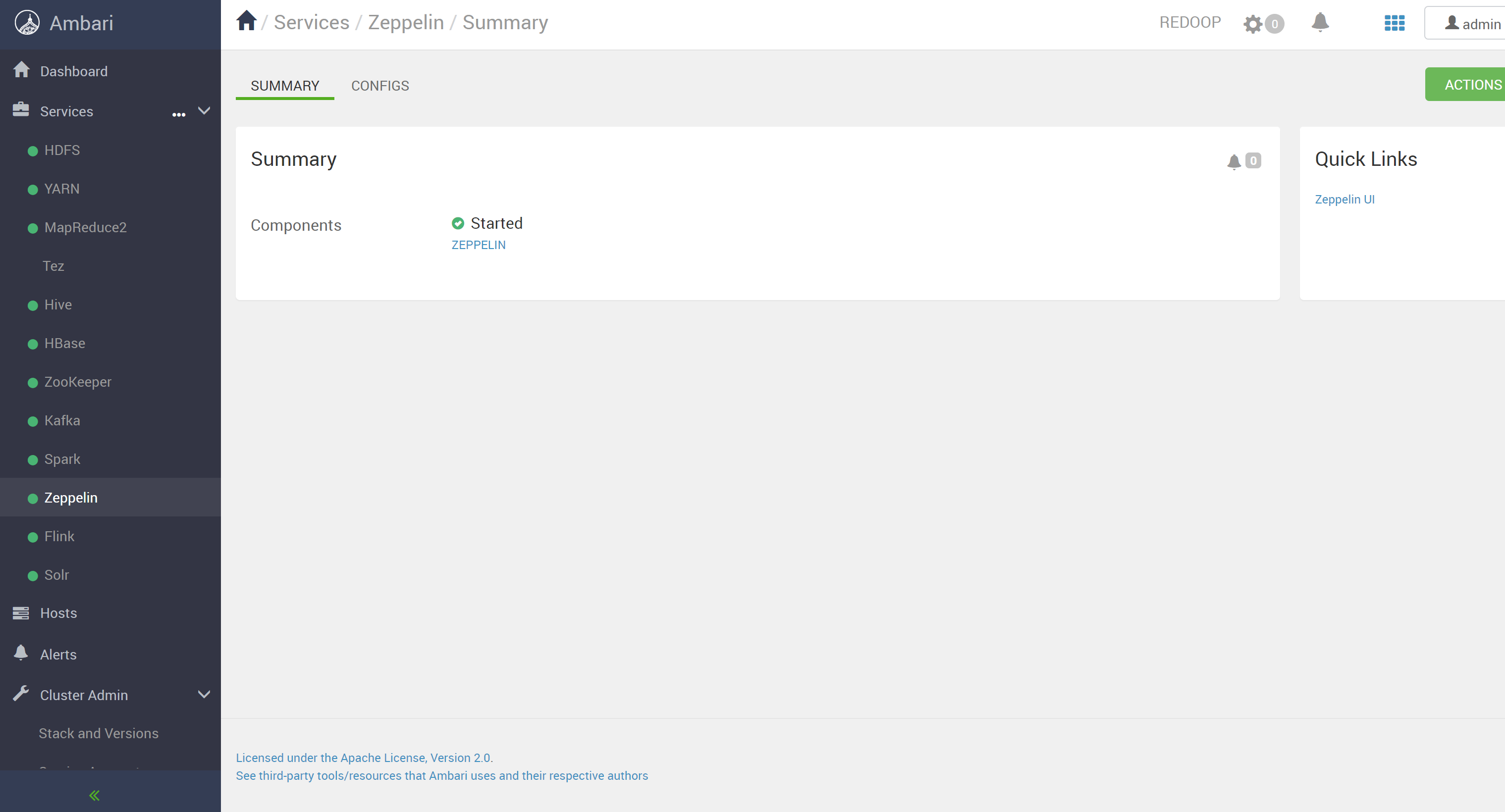
Task: Open the green ACTIONS dropdown button
Action: point(1465,84)
